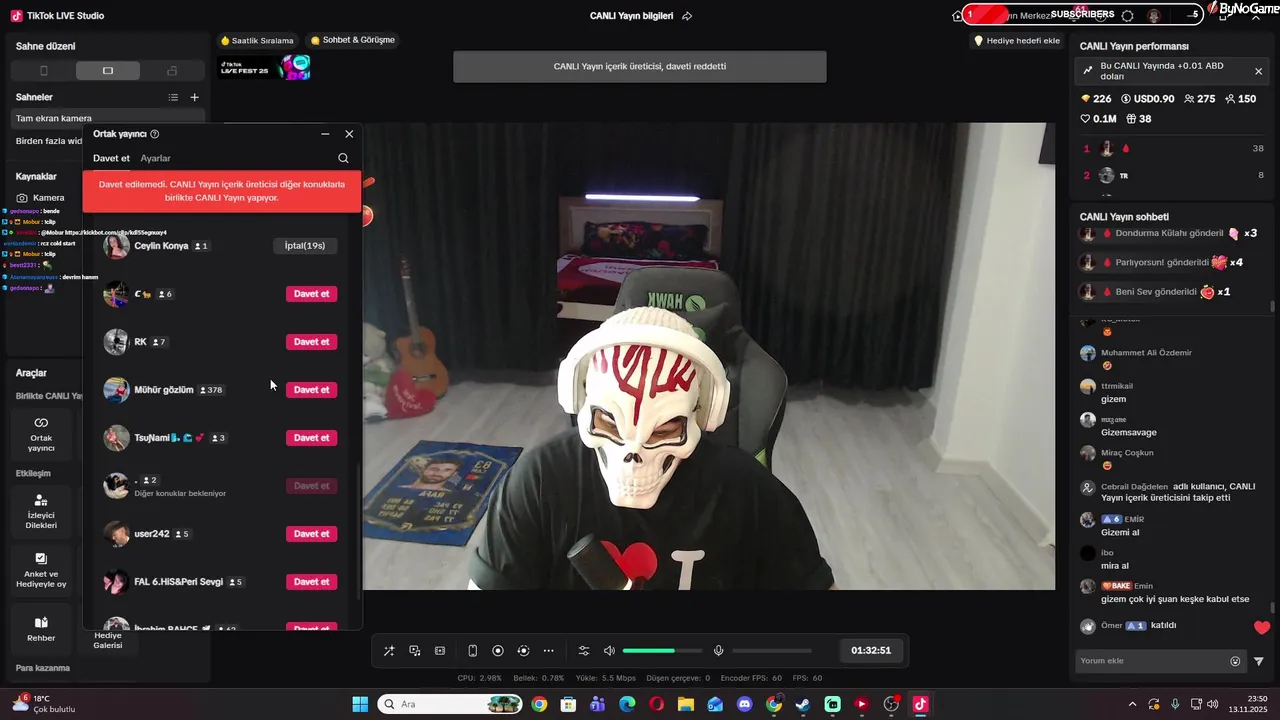Invite user242 with Davet et
Image resolution: width=1280 pixels, height=720 pixels.
tap(311, 534)
